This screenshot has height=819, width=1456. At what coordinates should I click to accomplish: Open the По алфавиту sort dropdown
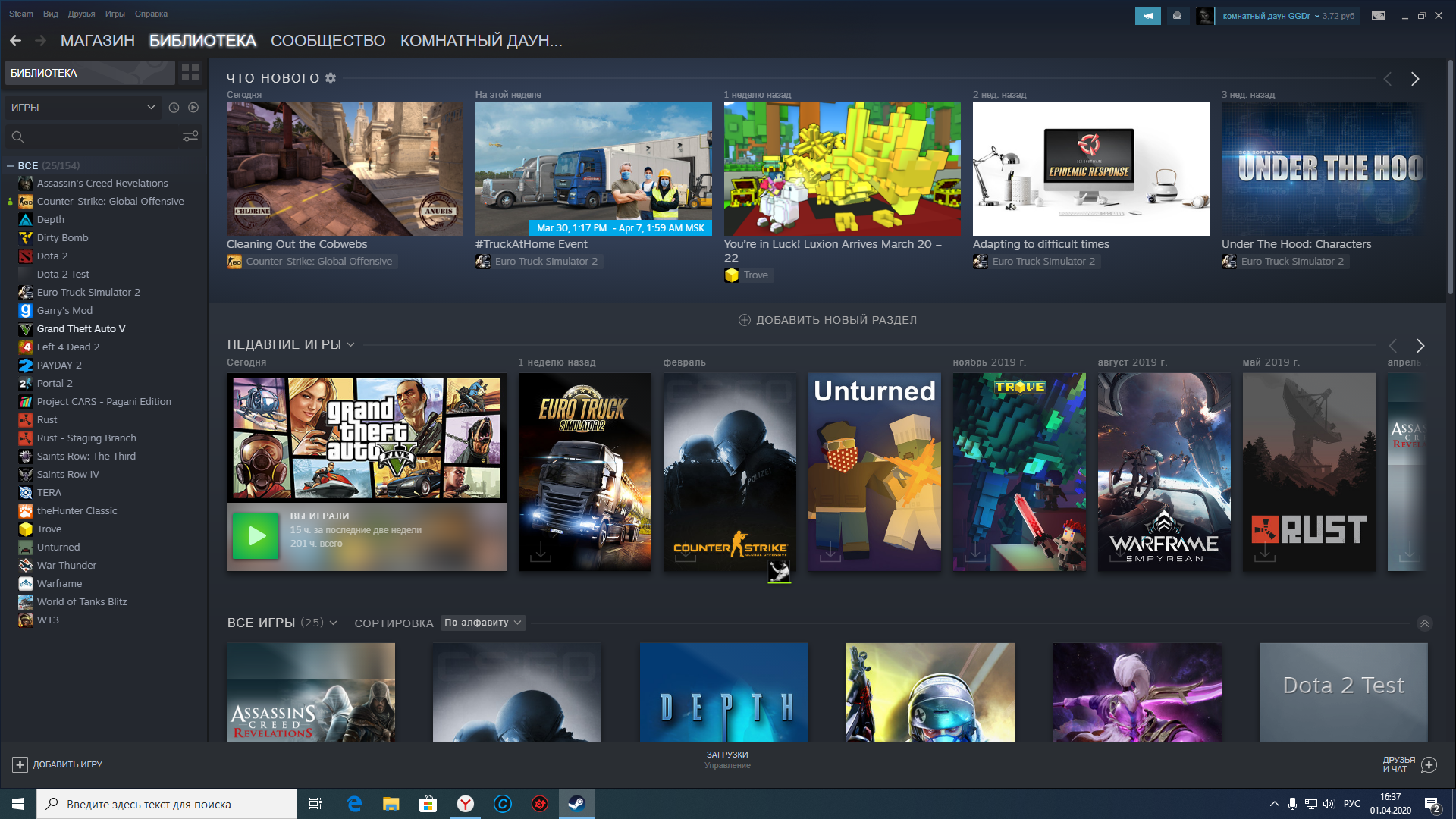[x=483, y=623]
